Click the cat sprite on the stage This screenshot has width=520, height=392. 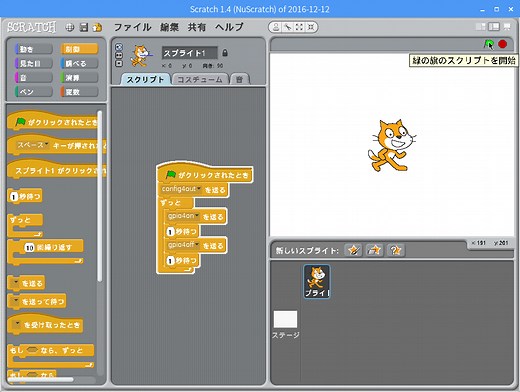[x=391, y=145]
